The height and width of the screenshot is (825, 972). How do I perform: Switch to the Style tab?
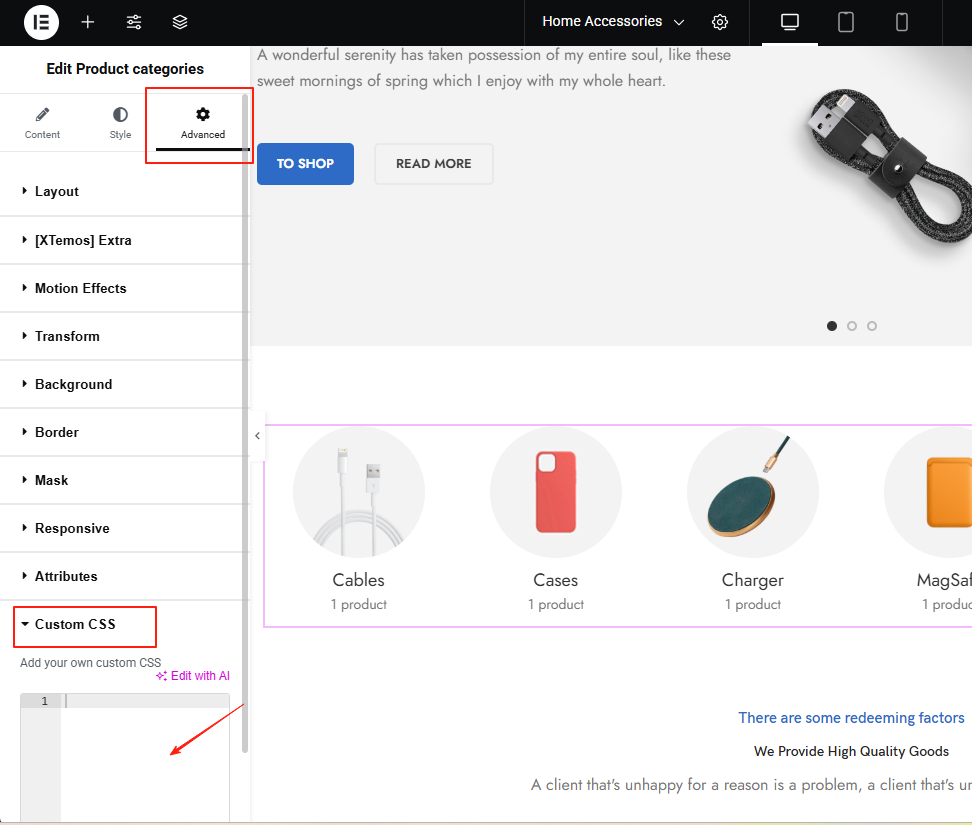point(120,123)
